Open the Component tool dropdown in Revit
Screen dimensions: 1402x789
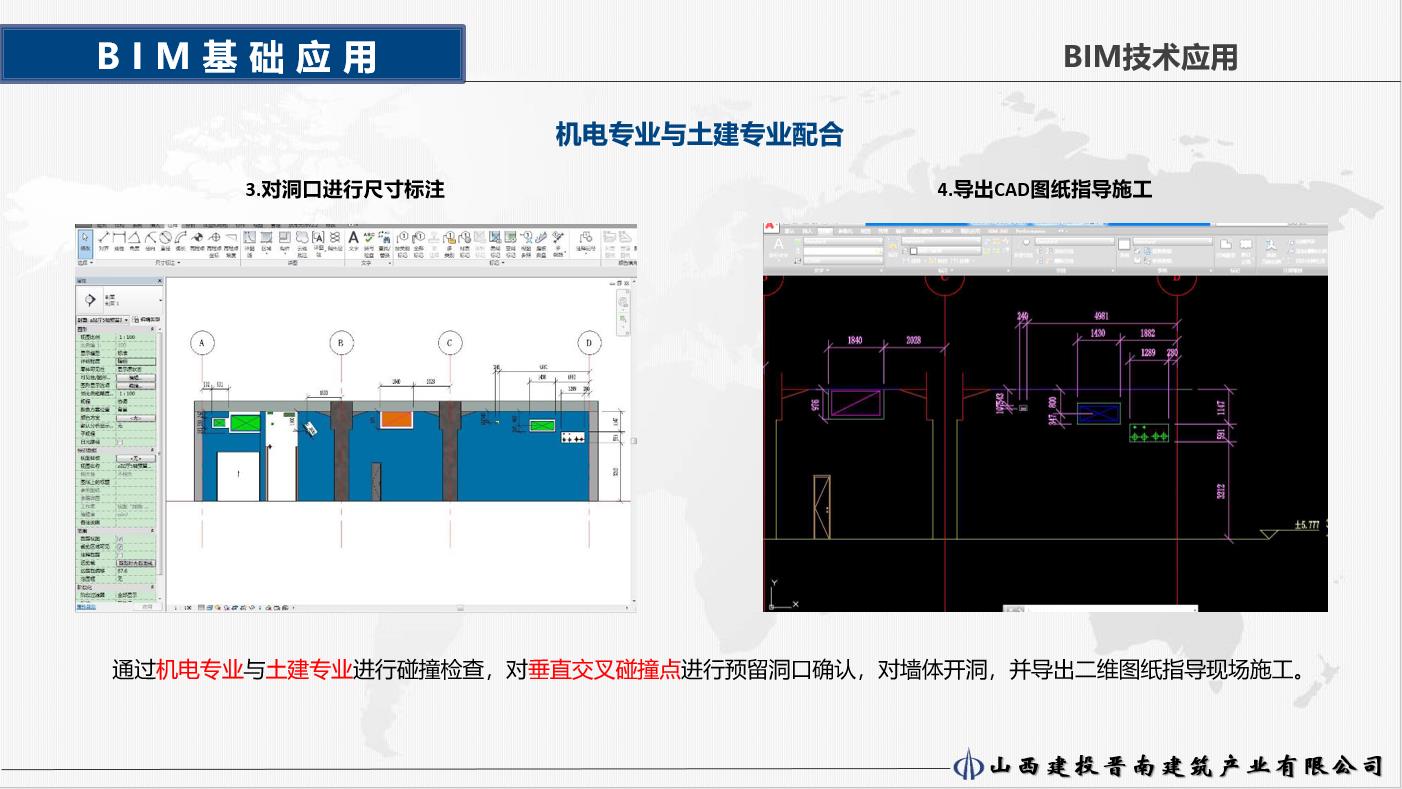tap(285, 254)
